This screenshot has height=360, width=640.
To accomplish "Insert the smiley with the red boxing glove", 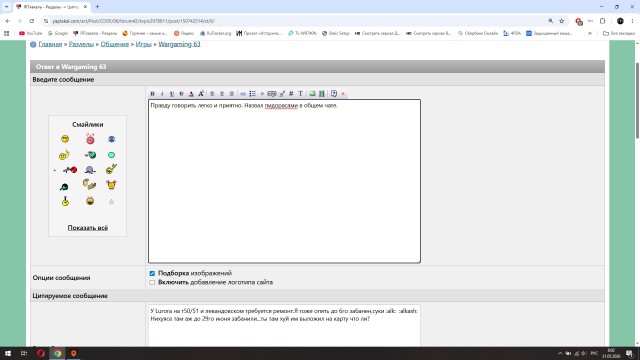I will [70, 170].
